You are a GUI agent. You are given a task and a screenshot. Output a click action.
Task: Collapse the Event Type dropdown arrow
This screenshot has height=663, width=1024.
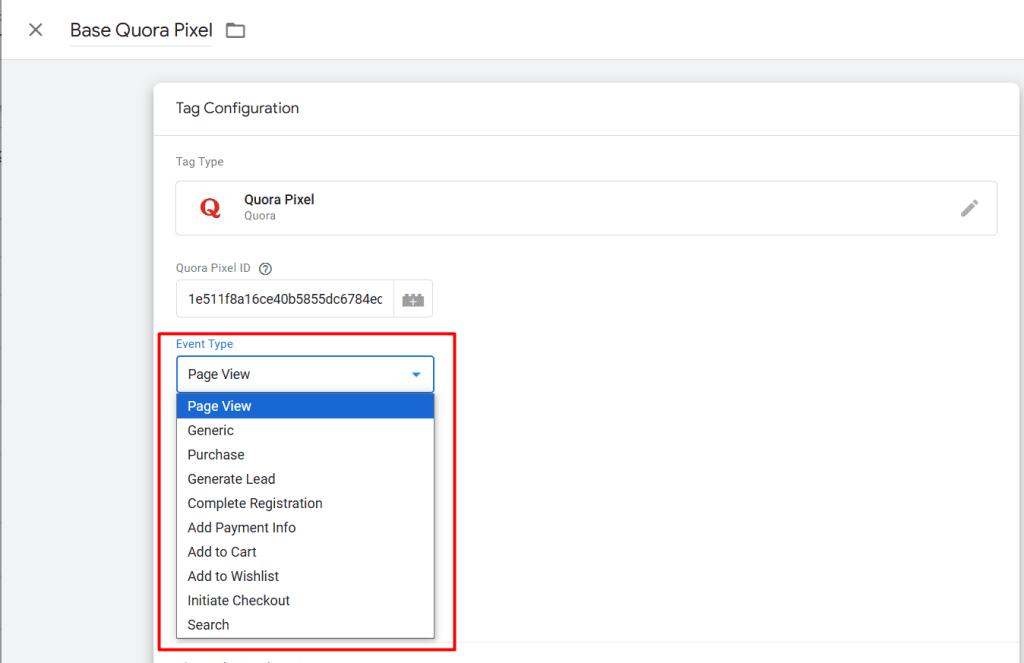(x=416, y=374)
